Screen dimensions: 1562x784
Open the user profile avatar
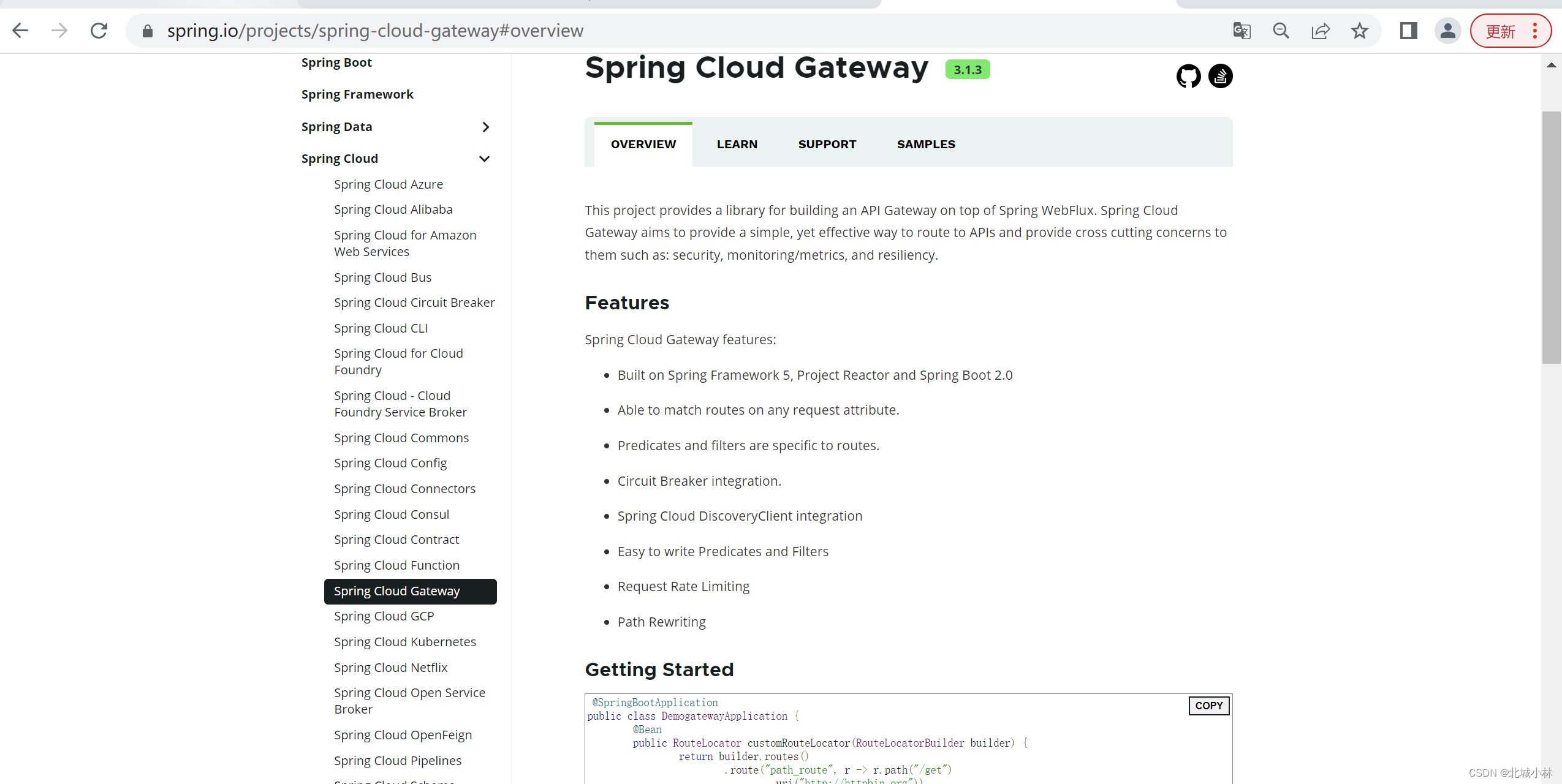click(1447, 31)
